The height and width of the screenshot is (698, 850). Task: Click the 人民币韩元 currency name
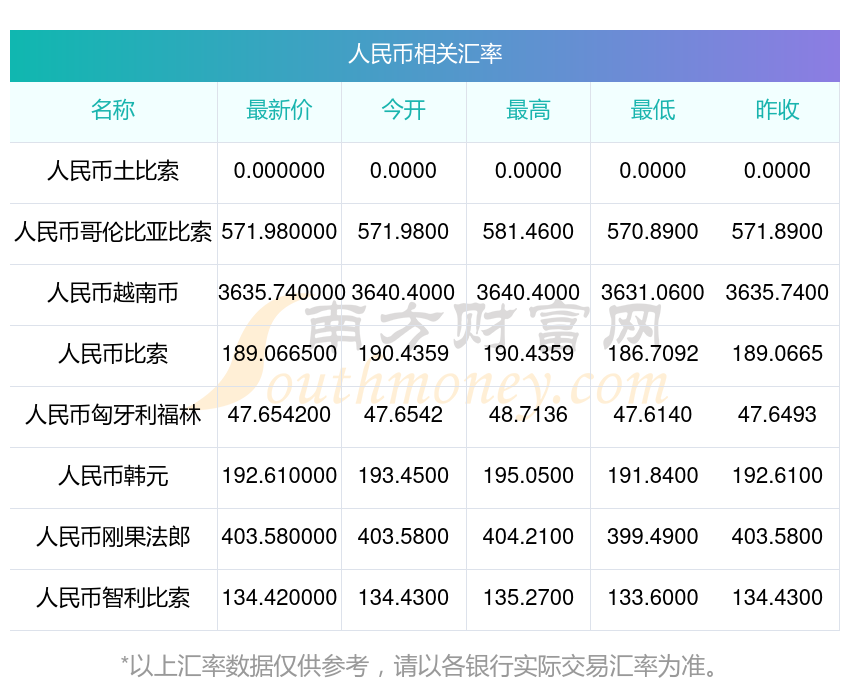(113, 476)
